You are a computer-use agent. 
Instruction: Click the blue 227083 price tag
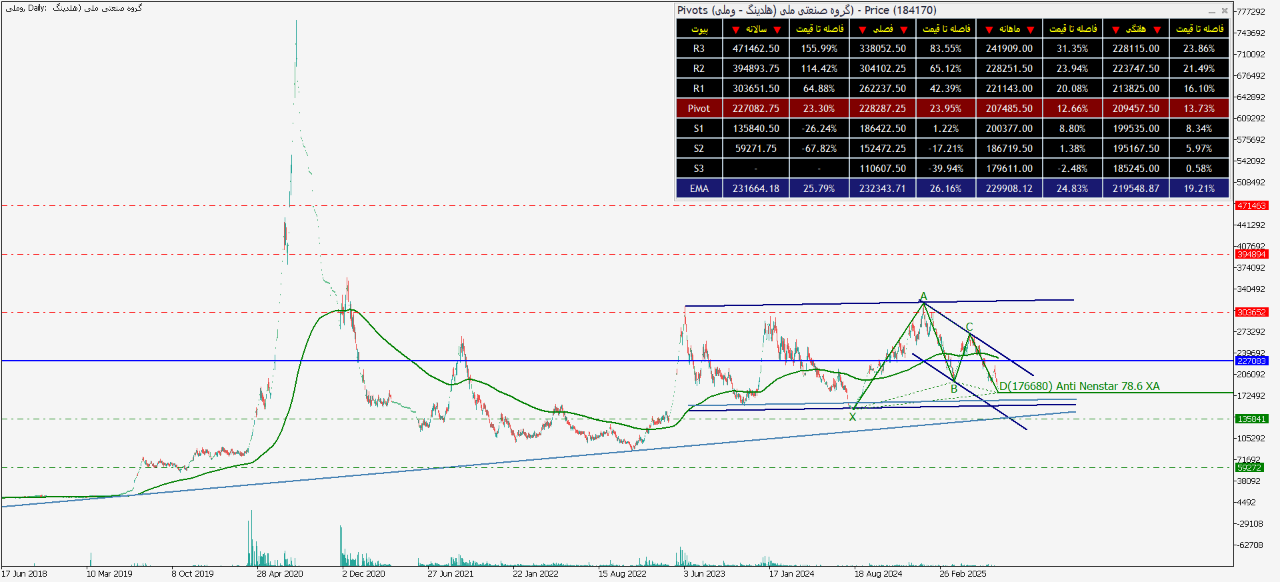1251,361
